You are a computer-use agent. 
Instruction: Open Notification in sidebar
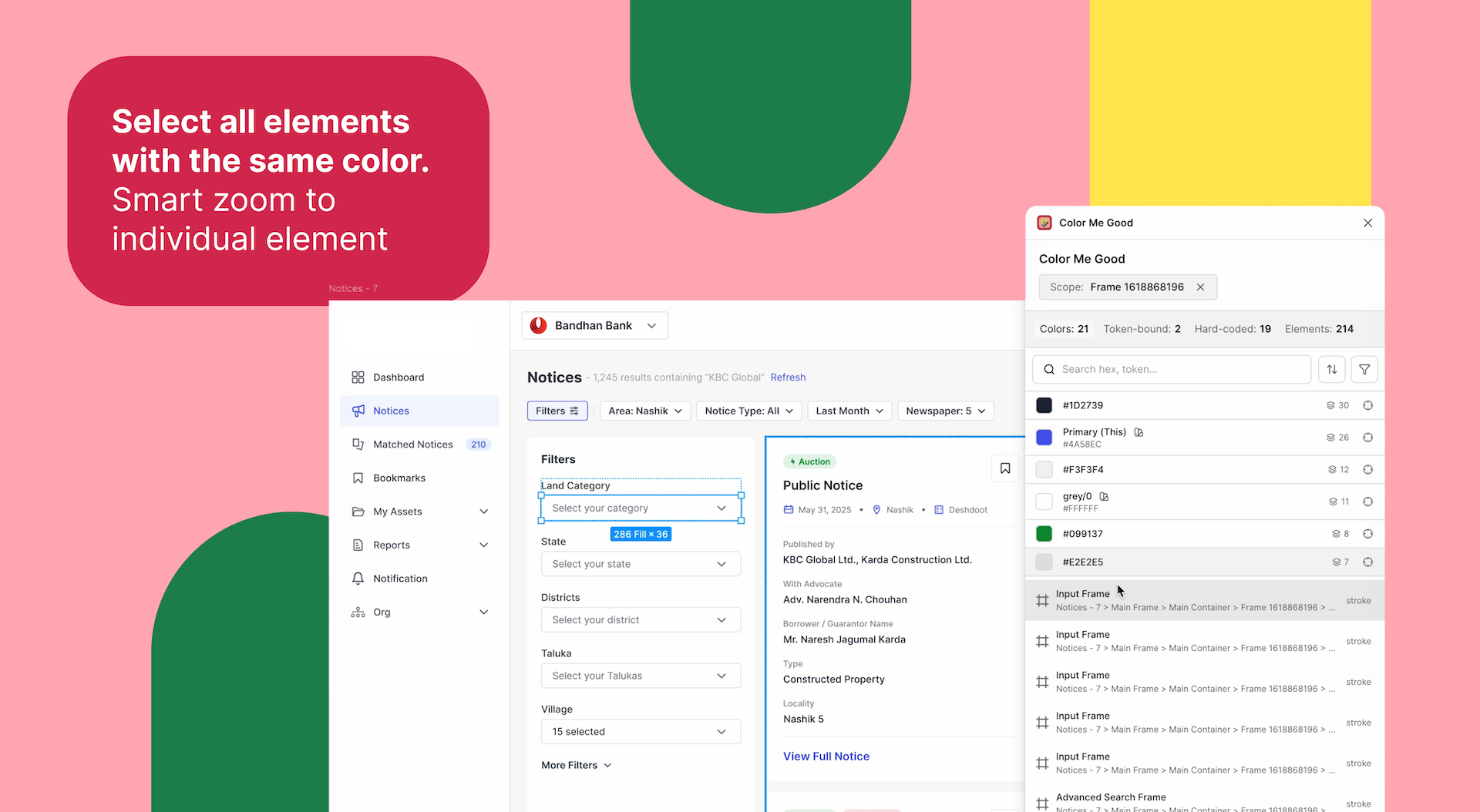pos(419,579)
